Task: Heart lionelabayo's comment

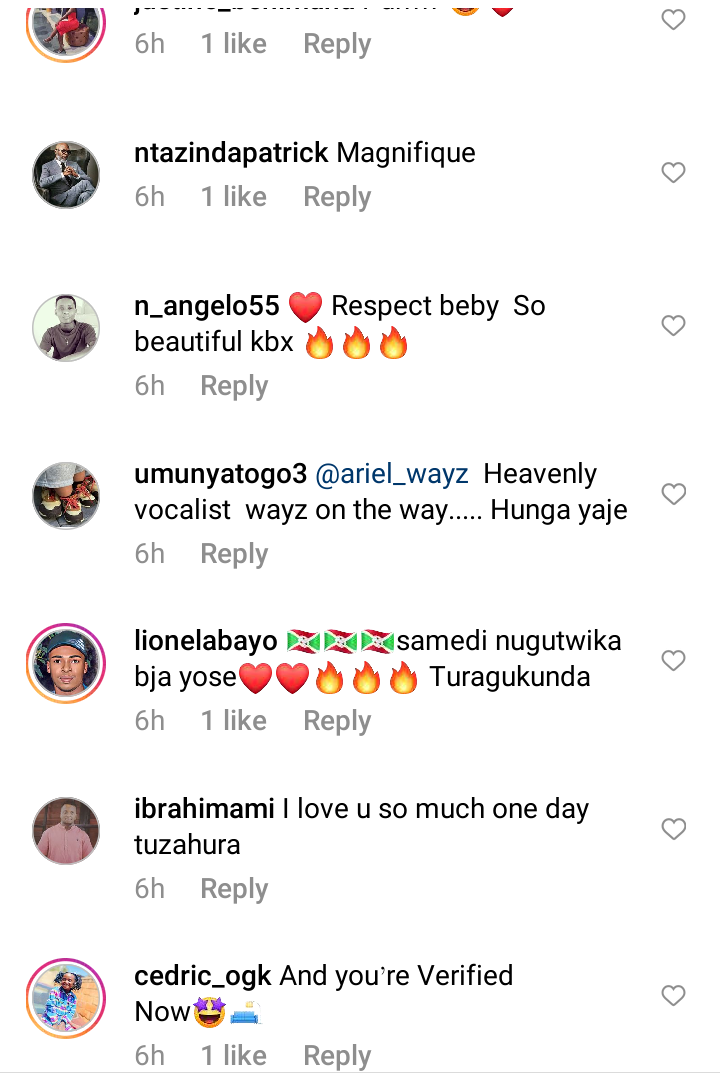Action: (674, 661)
